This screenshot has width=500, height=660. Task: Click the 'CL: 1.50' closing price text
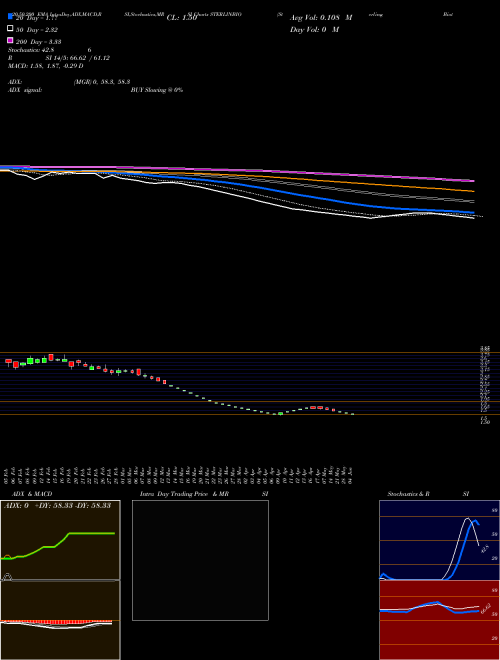click(x=182, y=18)
